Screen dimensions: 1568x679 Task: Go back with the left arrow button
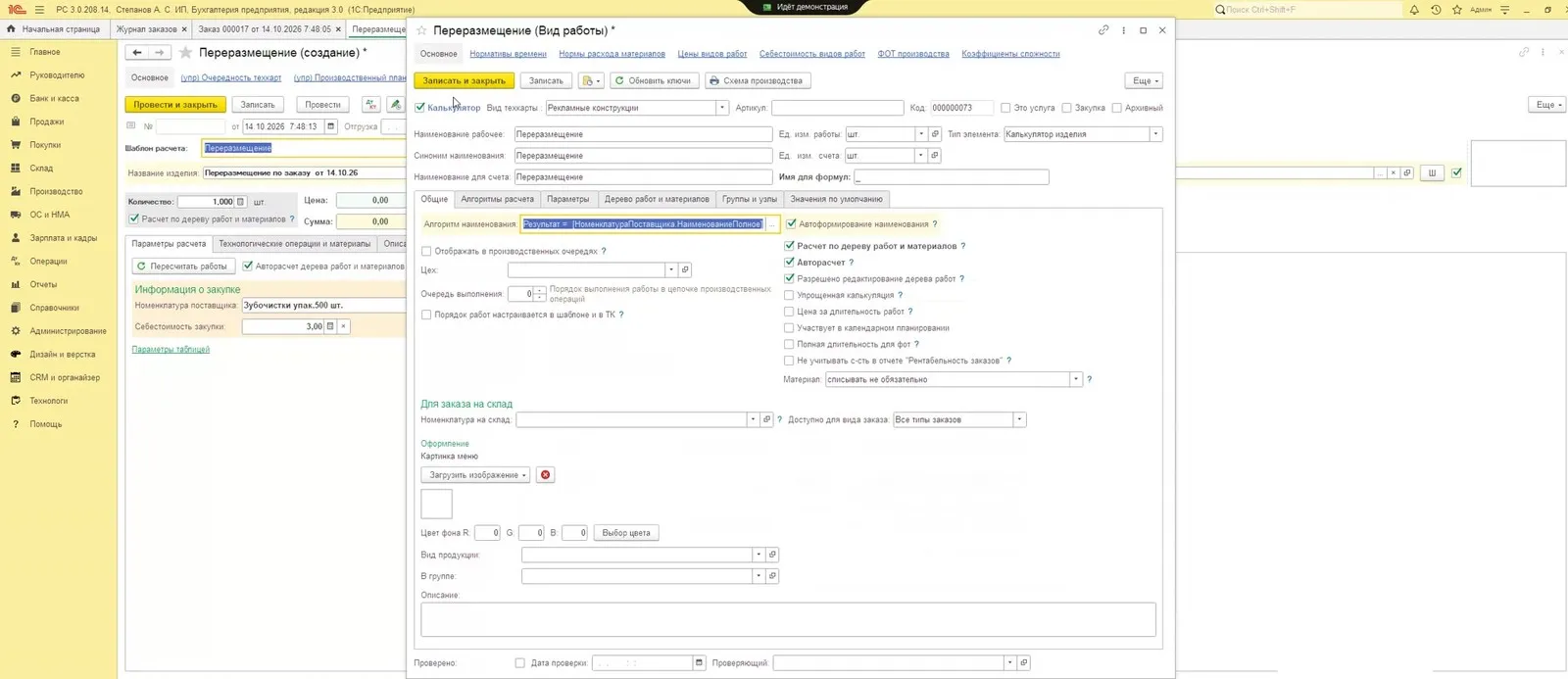click(137, 53)
